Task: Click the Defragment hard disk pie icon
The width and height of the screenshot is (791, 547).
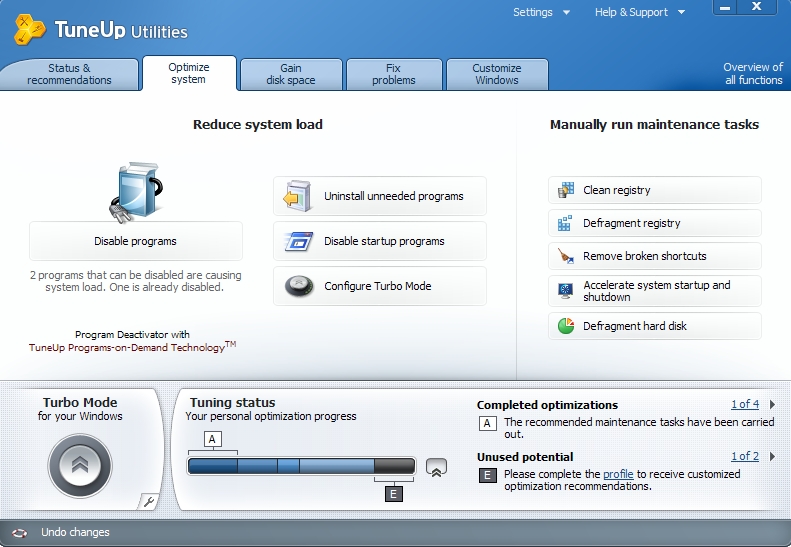Action: (566, 326)
